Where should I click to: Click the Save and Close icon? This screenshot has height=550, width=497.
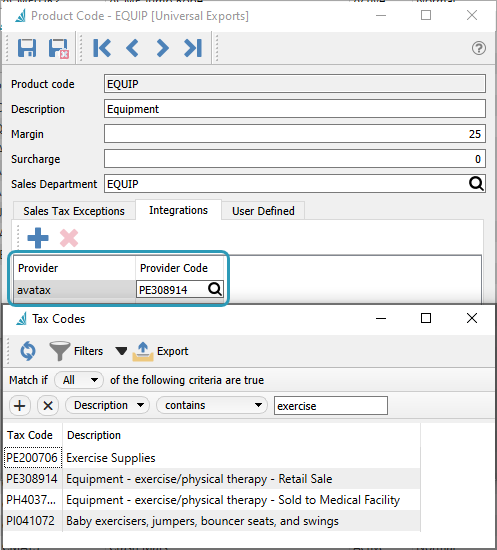(59, 48)
